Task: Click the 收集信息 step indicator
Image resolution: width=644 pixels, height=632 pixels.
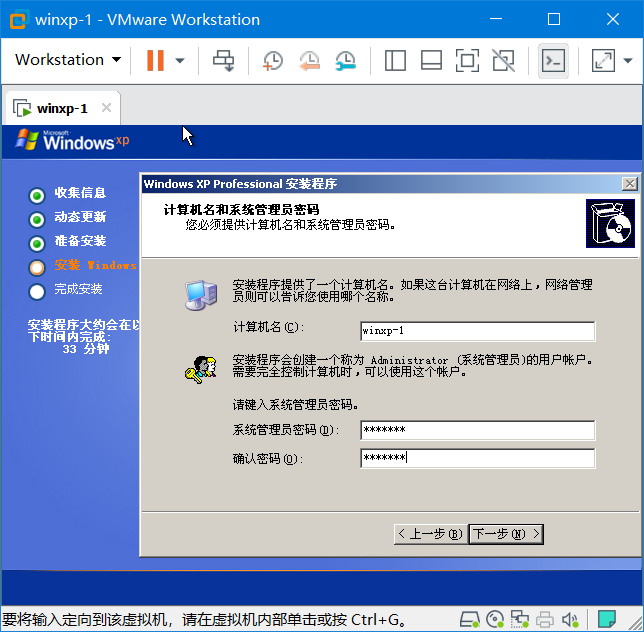Action: [37, 196]
